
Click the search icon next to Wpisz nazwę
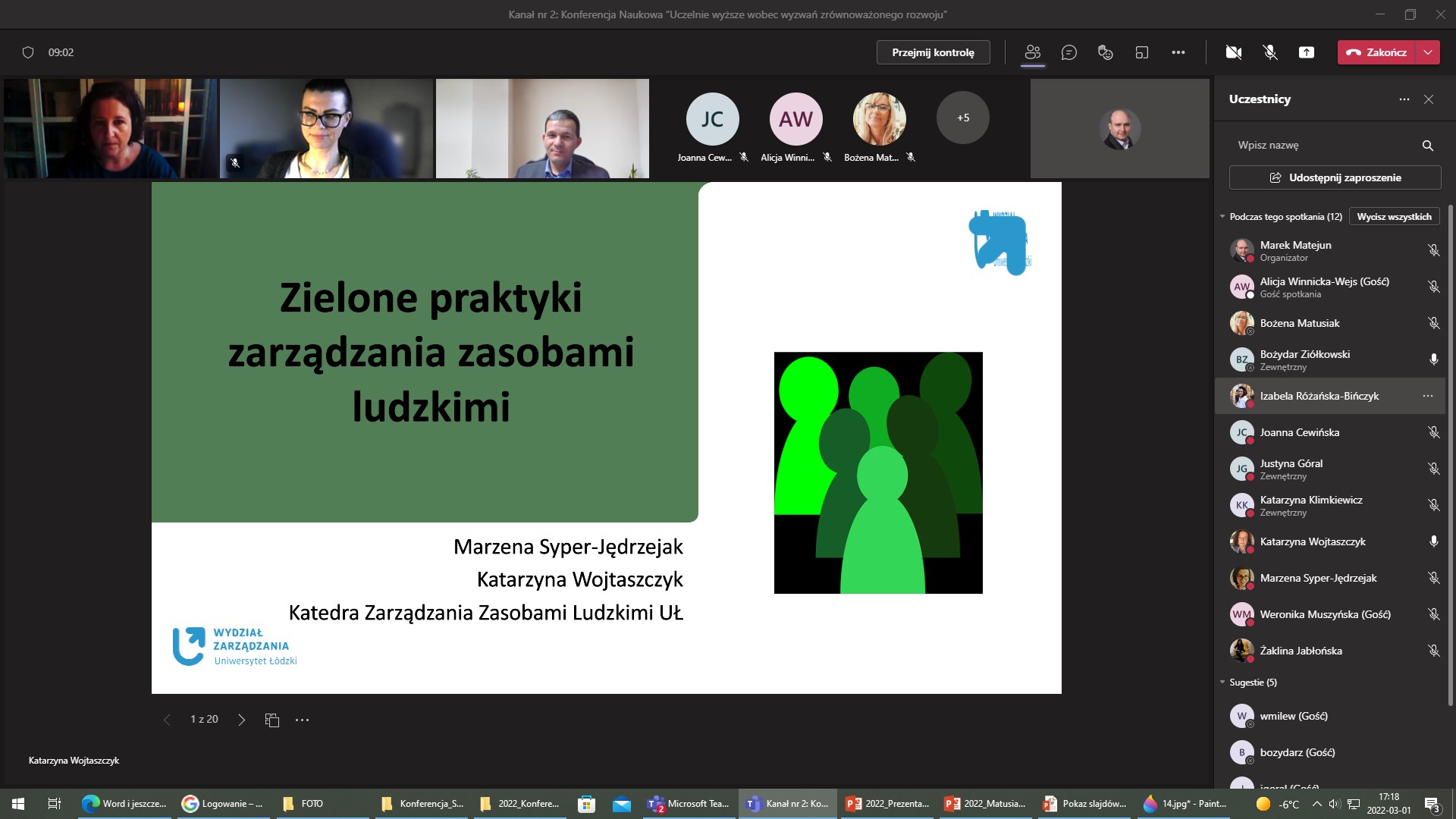tap(1427, 145)
